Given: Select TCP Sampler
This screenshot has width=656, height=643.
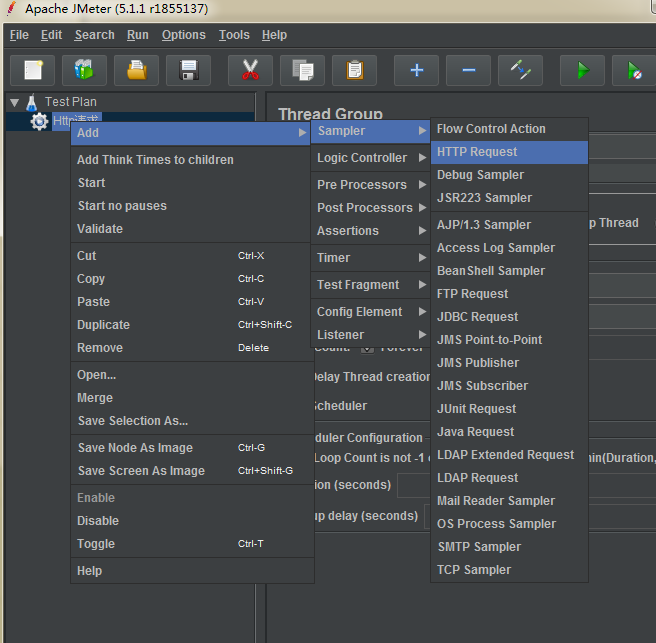Looking at the screenshot, I should [509, 570].
